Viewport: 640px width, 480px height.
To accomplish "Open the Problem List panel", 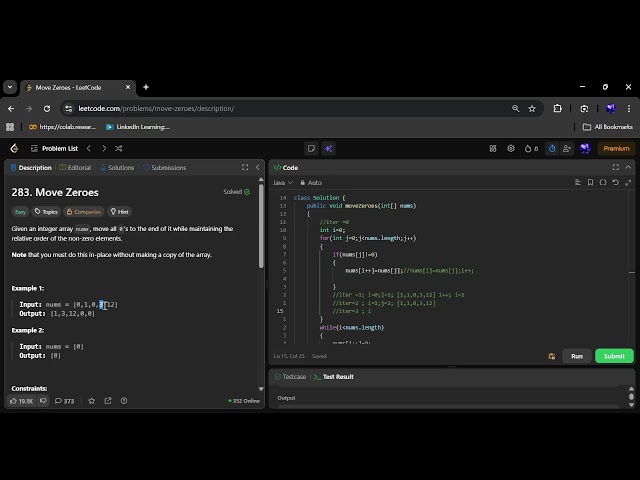I will pyautogui.click(x=54, y=149).
